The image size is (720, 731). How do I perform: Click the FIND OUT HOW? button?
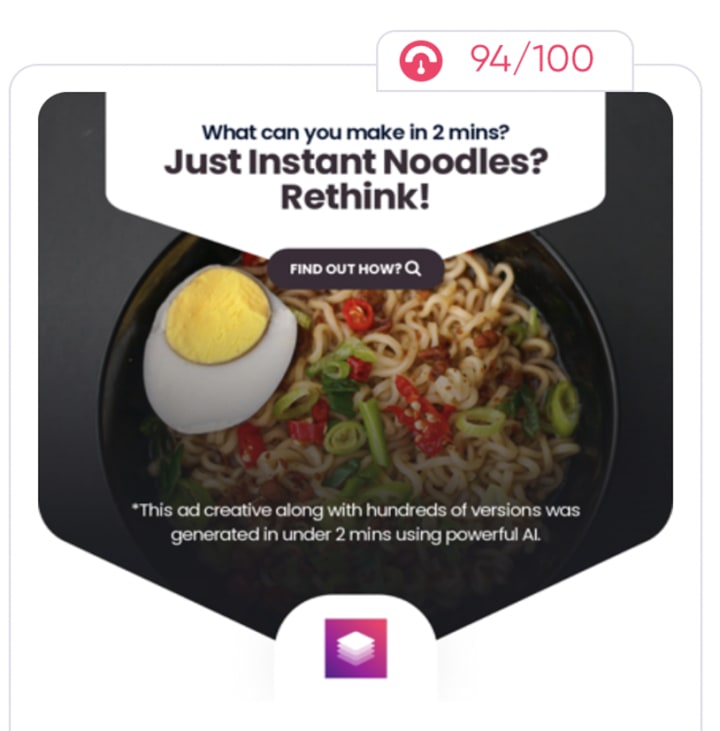coord(355,269)
